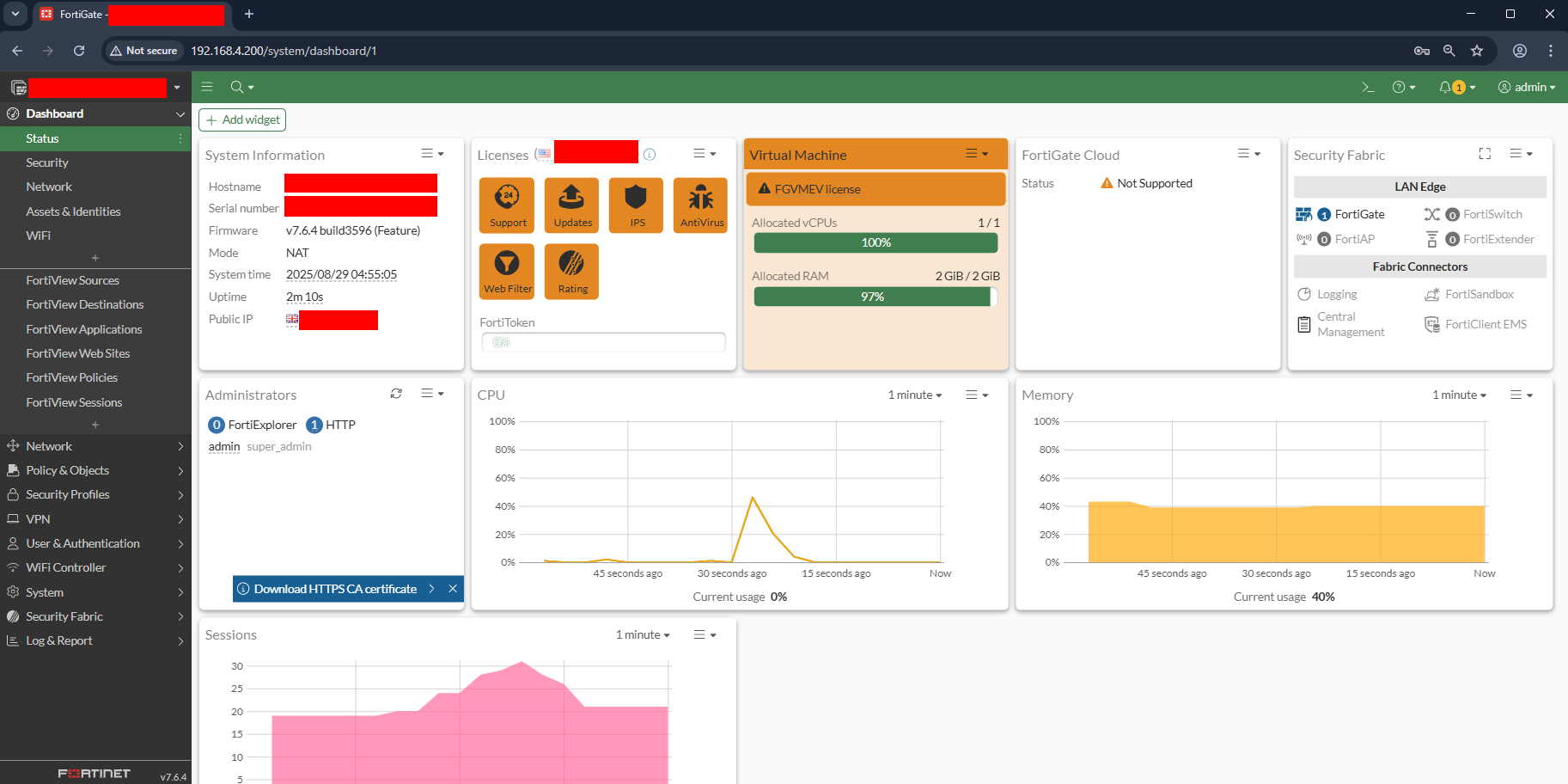Open the admin user dropdown

pos(1527,87)
